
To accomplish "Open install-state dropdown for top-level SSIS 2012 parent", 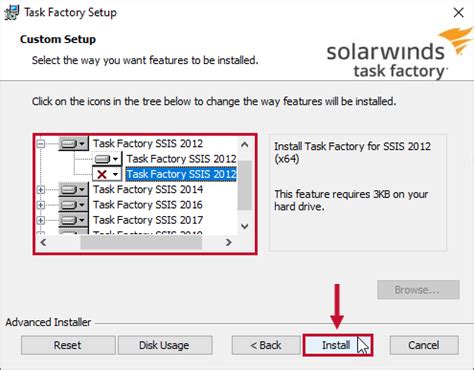I will click(x=73, y=144).
